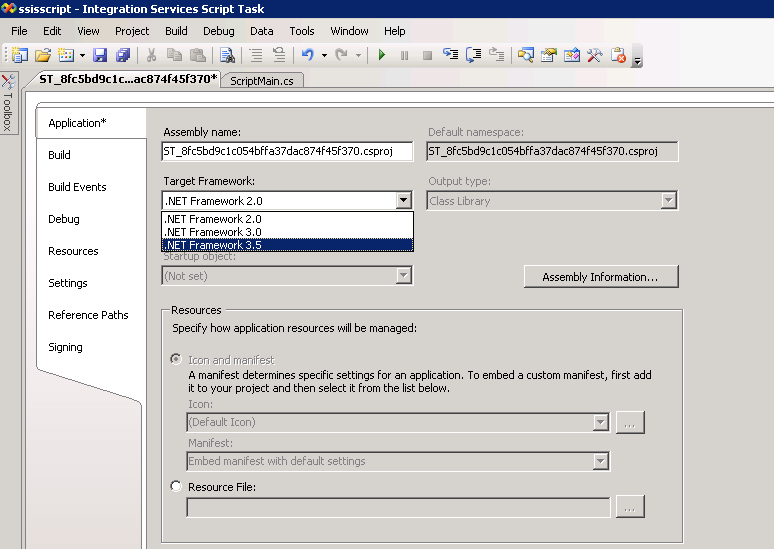The height and width of the screenshot is (549, 774).
Task: Click the Copy icon in toolbar
Action: pos(174,55)
